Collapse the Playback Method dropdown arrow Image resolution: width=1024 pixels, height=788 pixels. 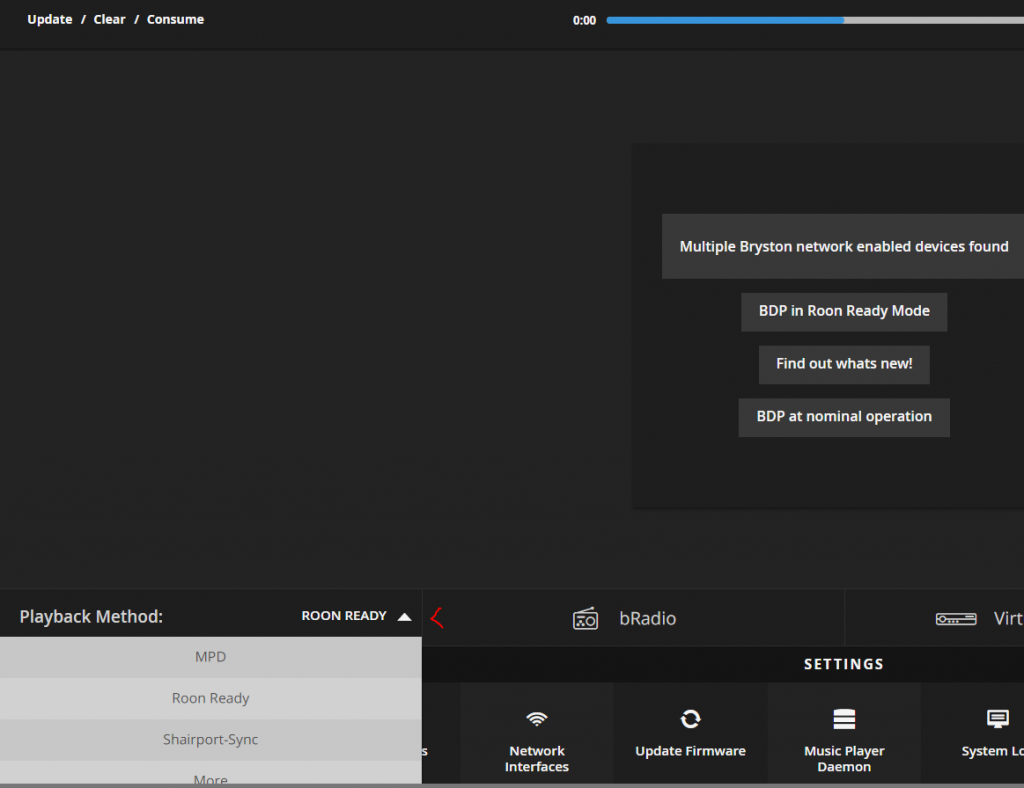[x=404, y=617]
